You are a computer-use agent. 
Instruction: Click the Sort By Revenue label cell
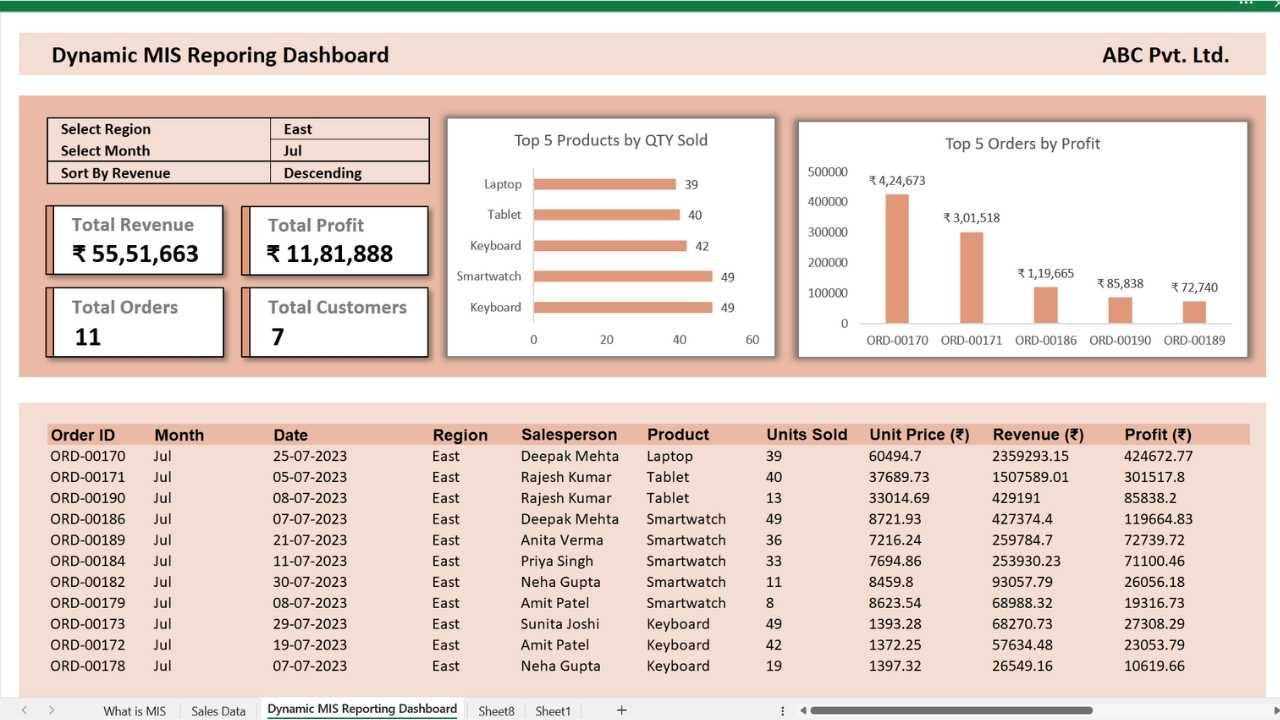159,173
